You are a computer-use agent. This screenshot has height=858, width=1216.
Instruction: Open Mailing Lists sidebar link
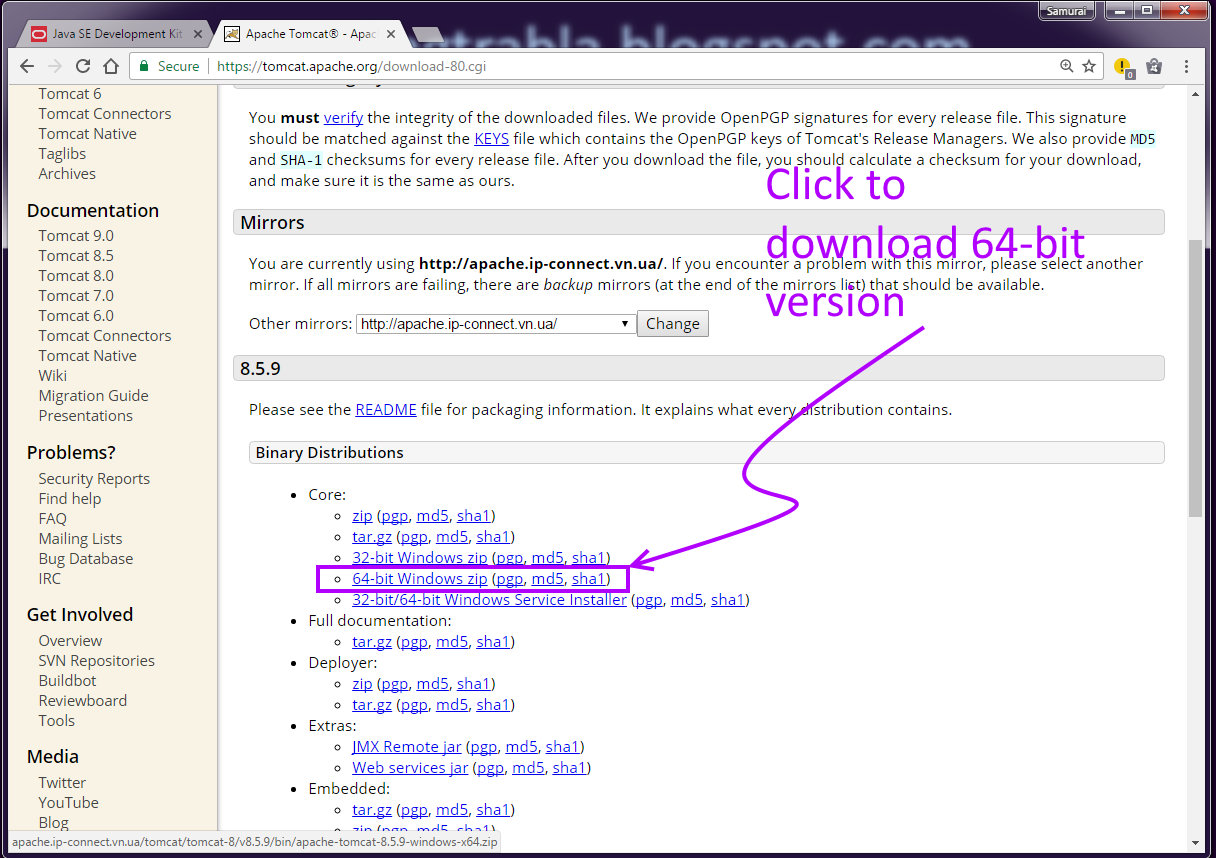80,539
